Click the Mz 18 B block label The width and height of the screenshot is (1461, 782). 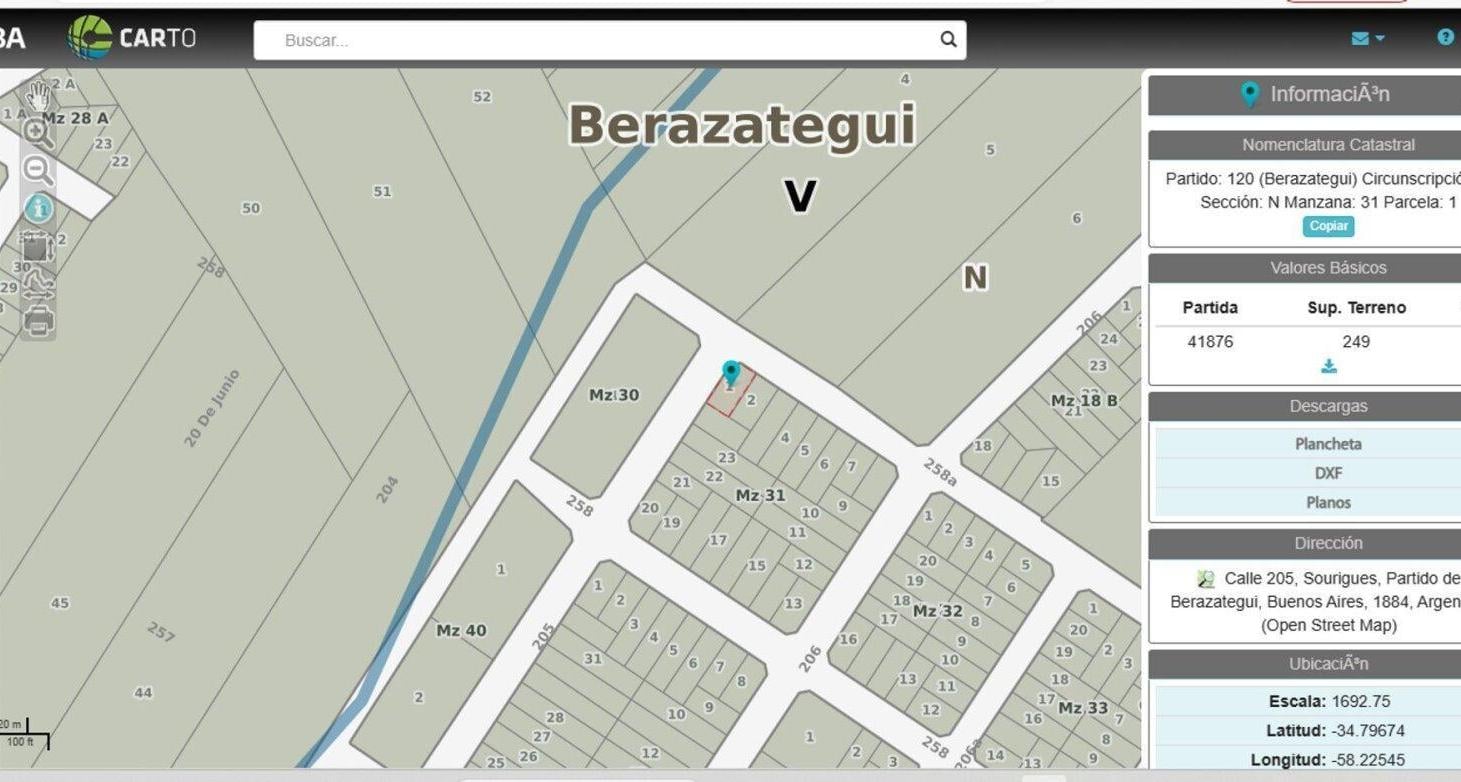[1084, 400]
